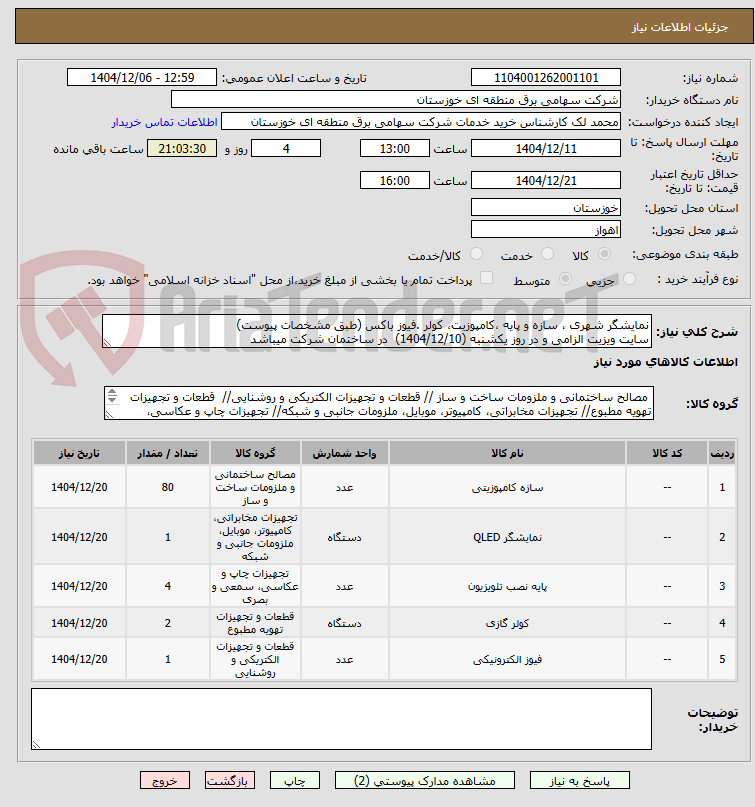The height and width of the screenshot is (807, 755).
Task: Click the گروه کالا text area
Action: (x=379, y=404)
